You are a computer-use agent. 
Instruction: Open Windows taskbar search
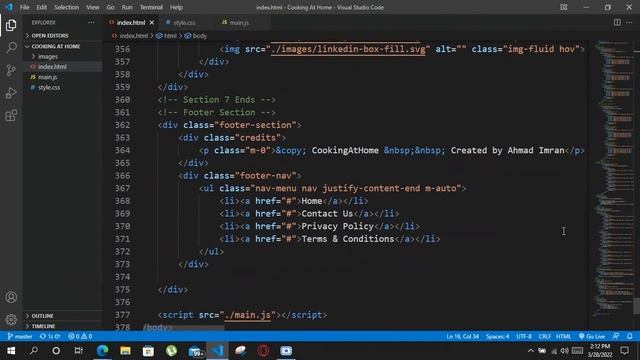(34, 351)
